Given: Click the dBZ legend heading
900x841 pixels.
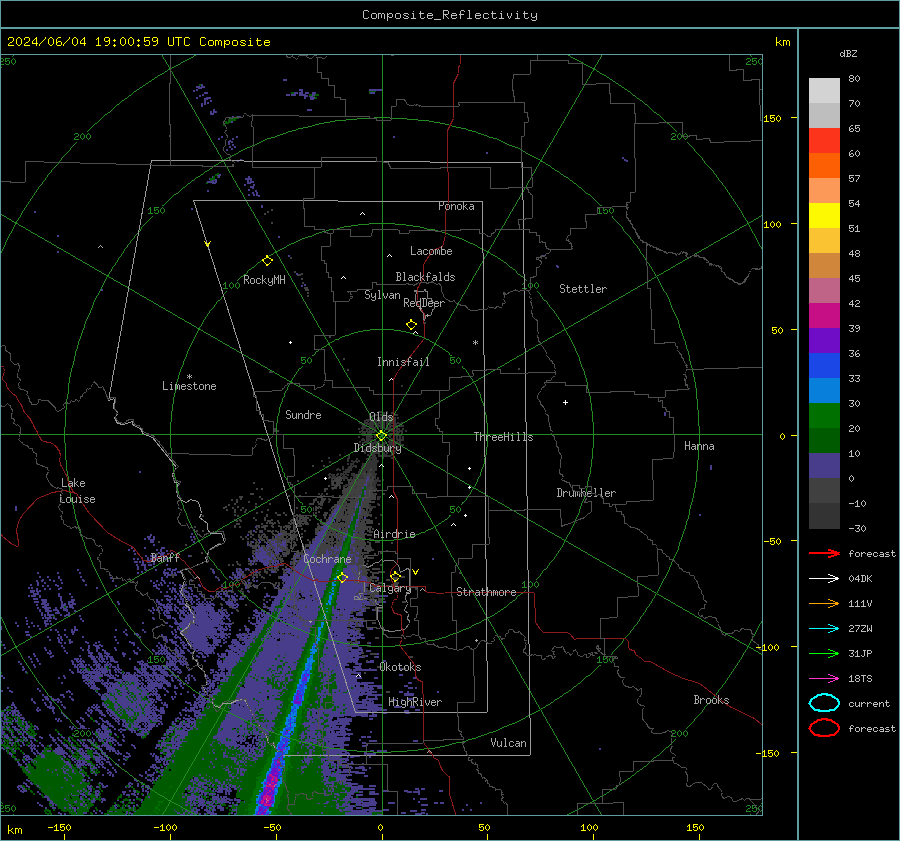Looking at the screenshot, I should (848, 53).
